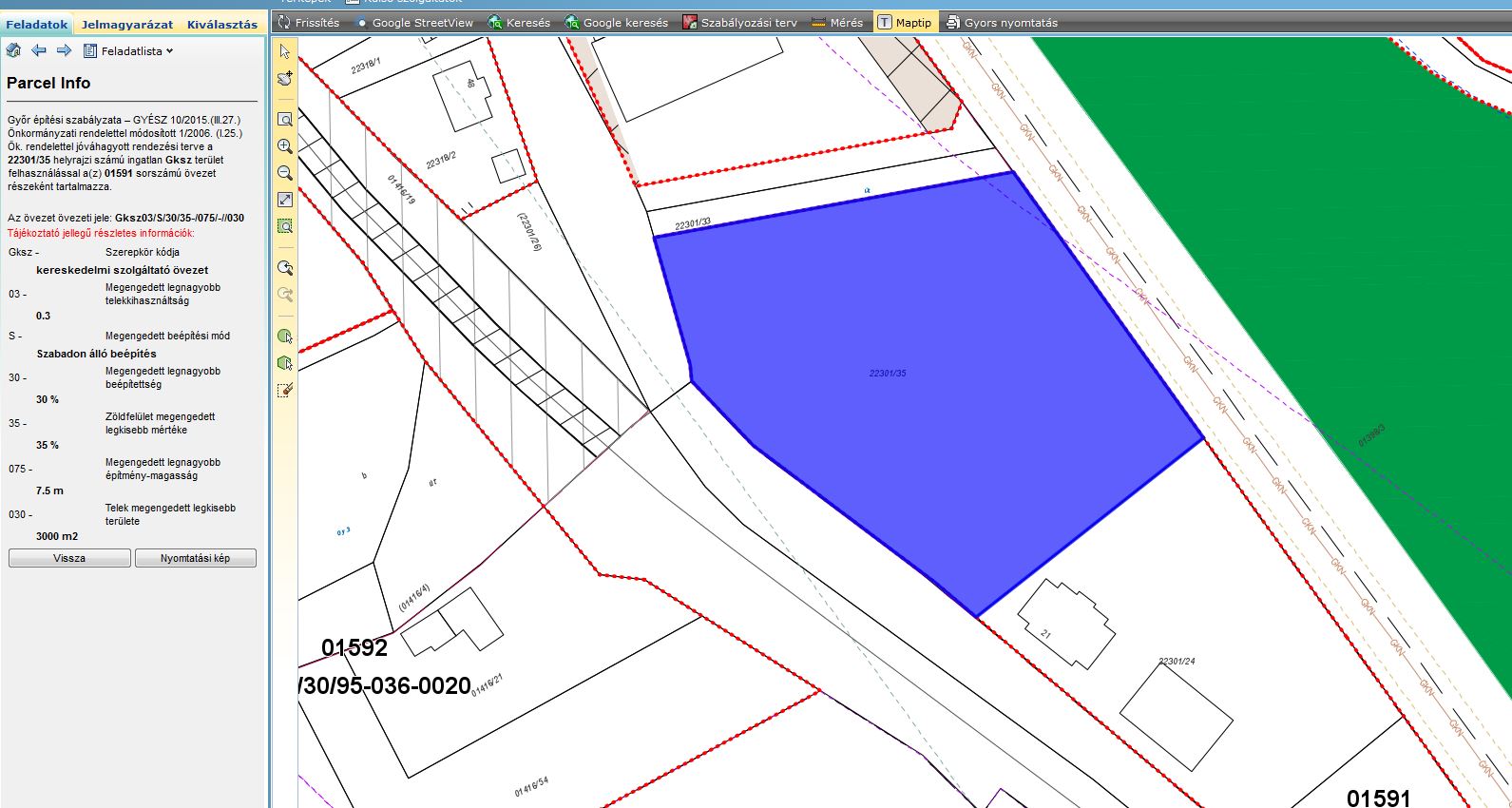Open the Szabályozási terv tool

coord(740,22)
